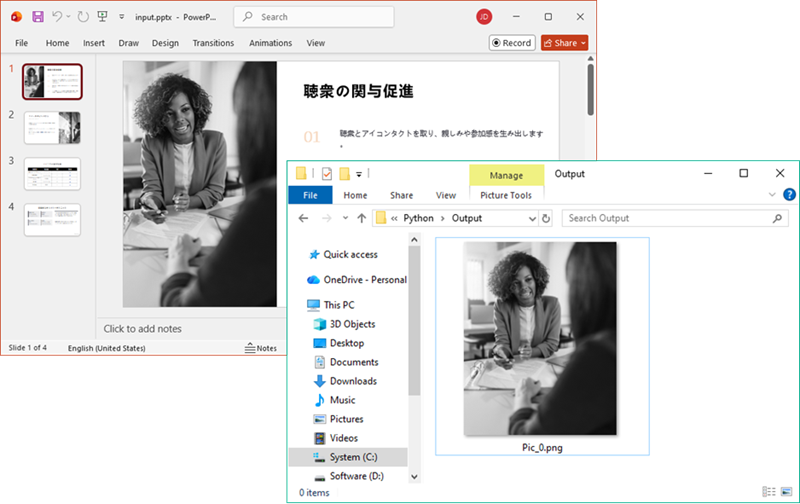Image resolution: width=800 pixels, height=504 pixels.
Task: Click the Redo icon in PowerPoint
Action: click(83, 17)
